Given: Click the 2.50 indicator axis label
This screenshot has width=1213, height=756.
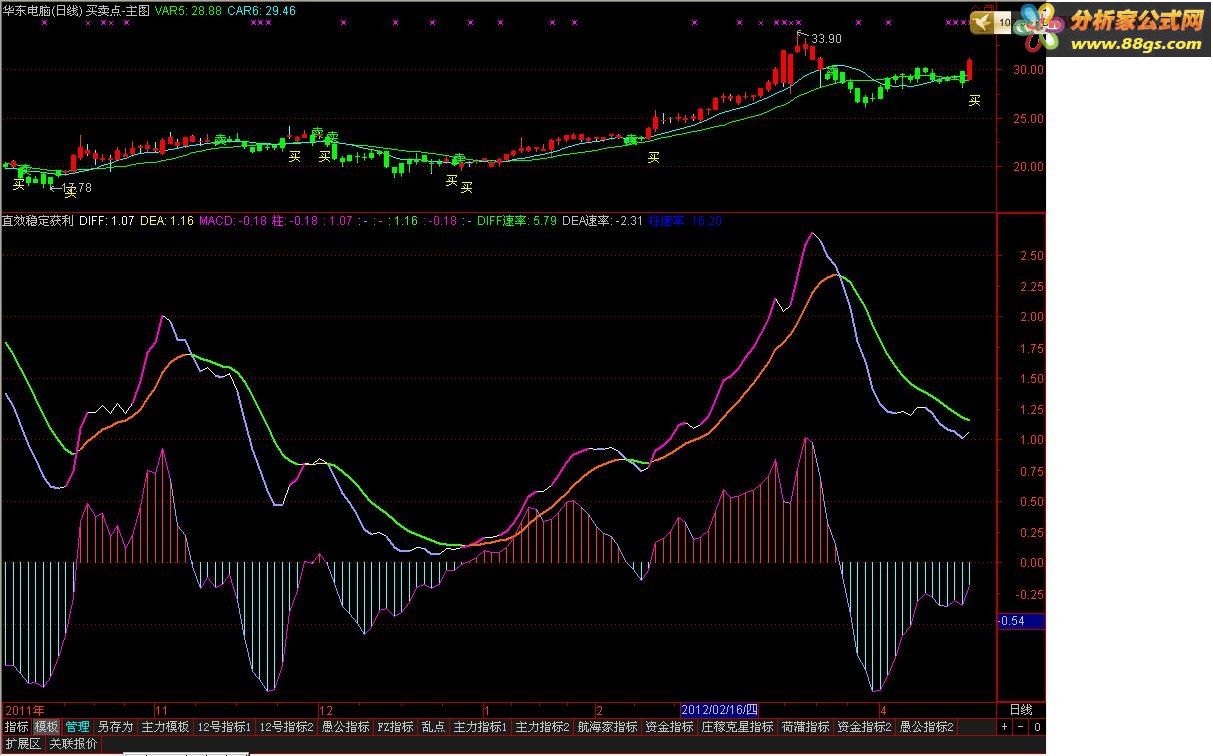Looking at the screenshot, I should 1032,255.
